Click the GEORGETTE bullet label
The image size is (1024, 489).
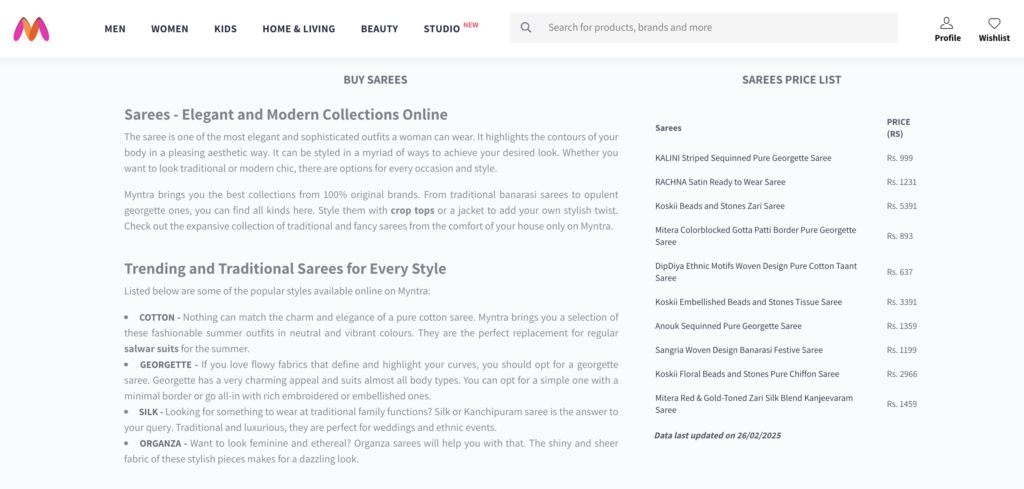(167, 364)
